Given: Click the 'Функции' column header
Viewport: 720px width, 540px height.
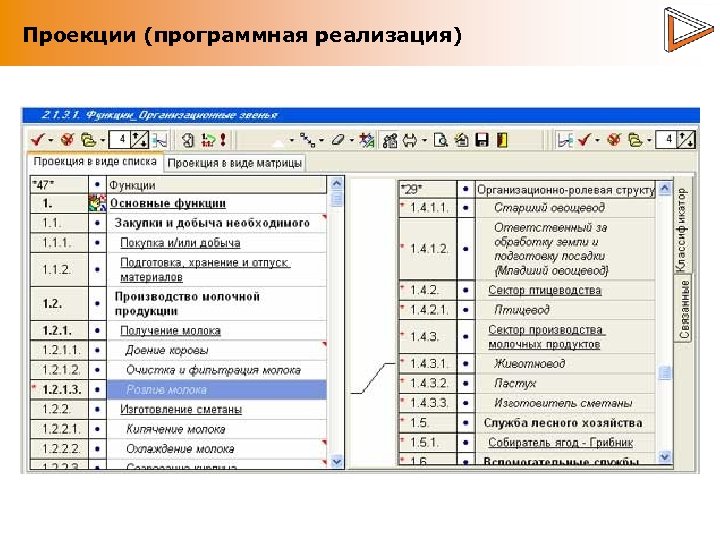Looking at the screenshot, I should point(217,185).
